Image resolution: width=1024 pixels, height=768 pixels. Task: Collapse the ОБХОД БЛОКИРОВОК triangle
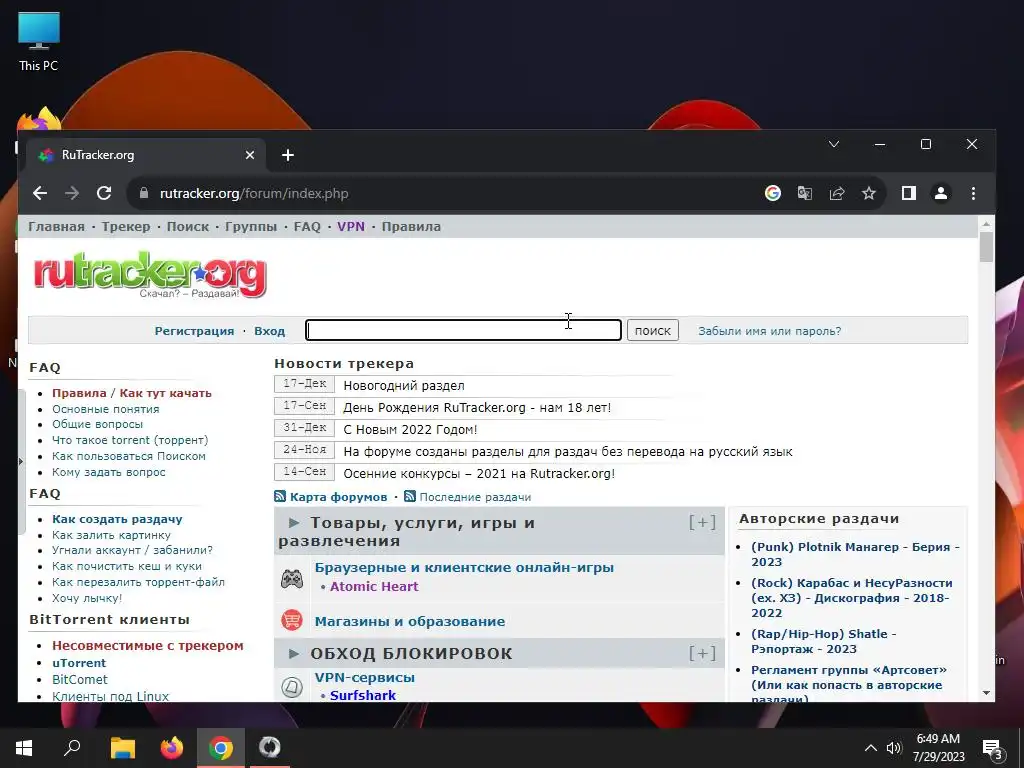(x=294, y=654)
